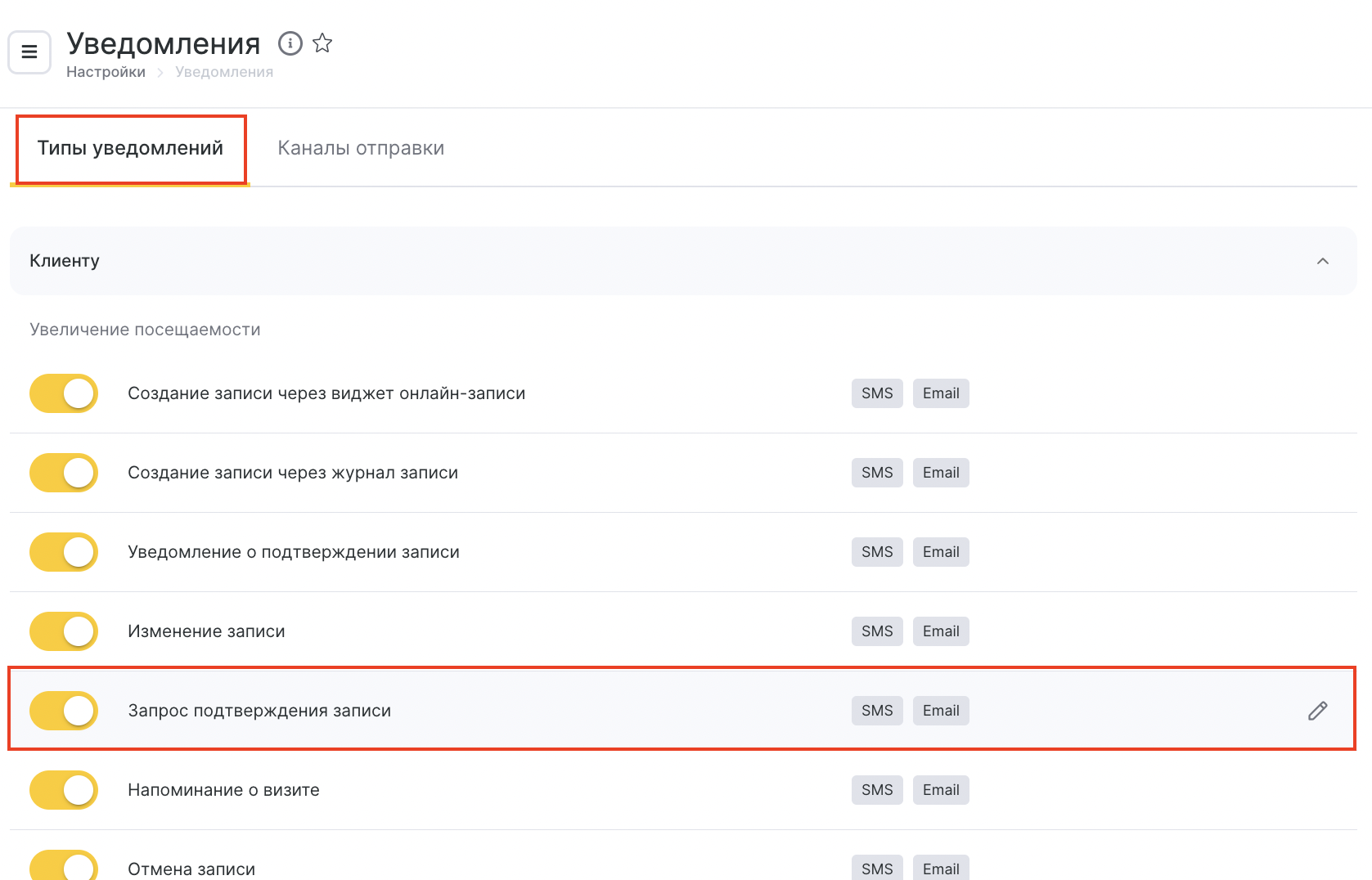The height and width of the screenshot is (880, 1372).
Task: Click the Уведомление о подтверждении записи label
Action: point(294,552)
